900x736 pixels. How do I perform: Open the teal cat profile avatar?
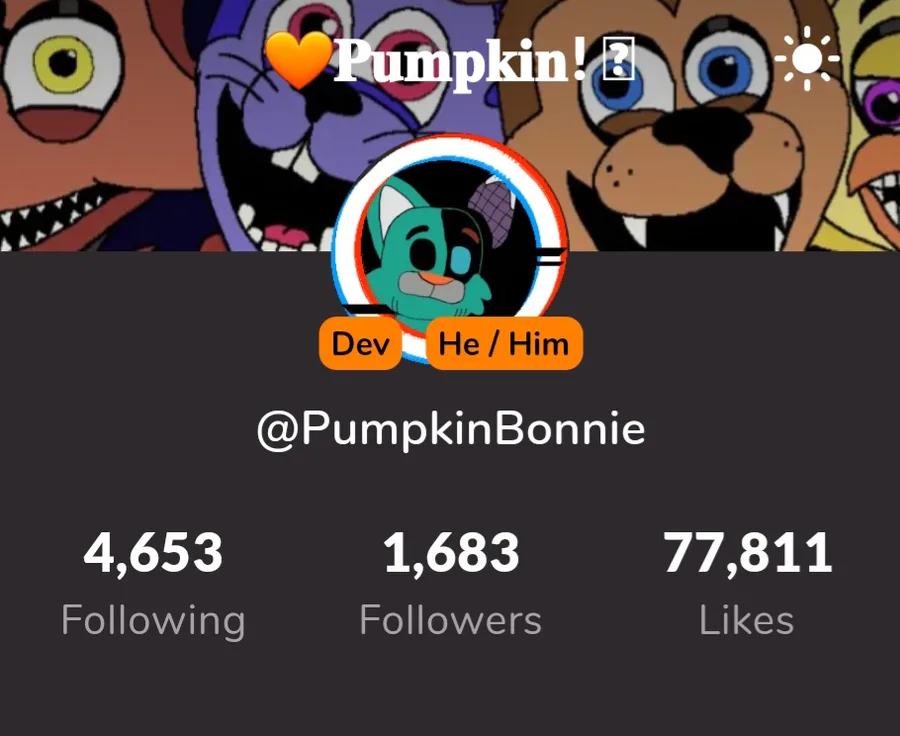coord(451,248)
